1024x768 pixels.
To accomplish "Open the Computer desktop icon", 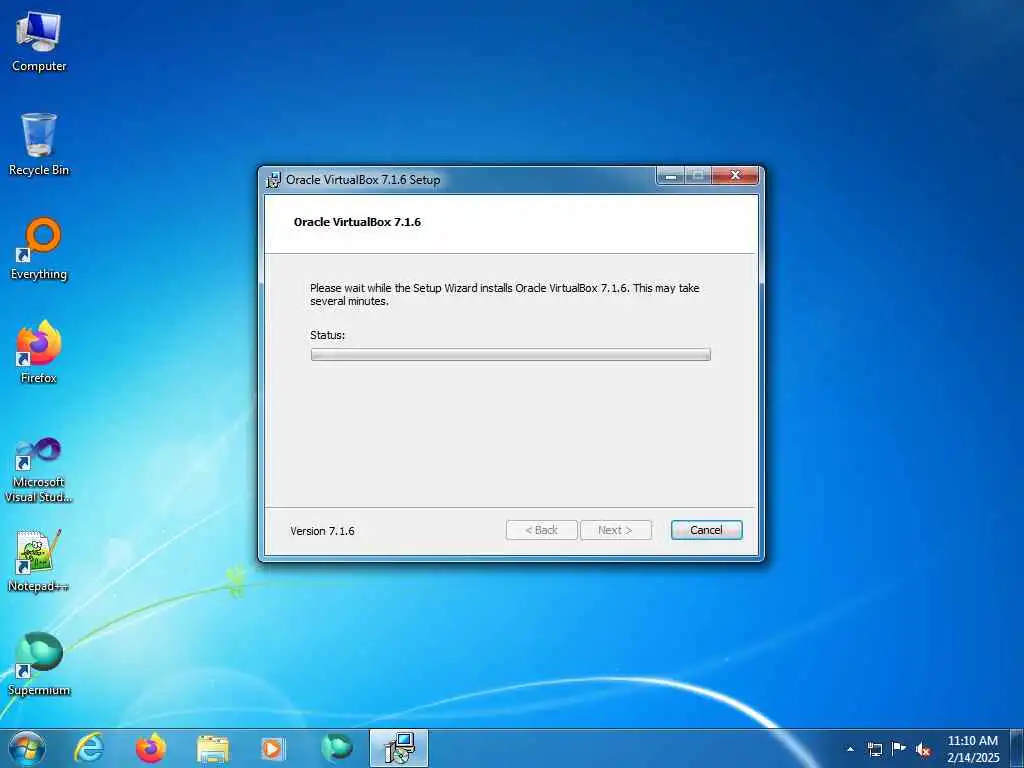I will pos(39,42).
